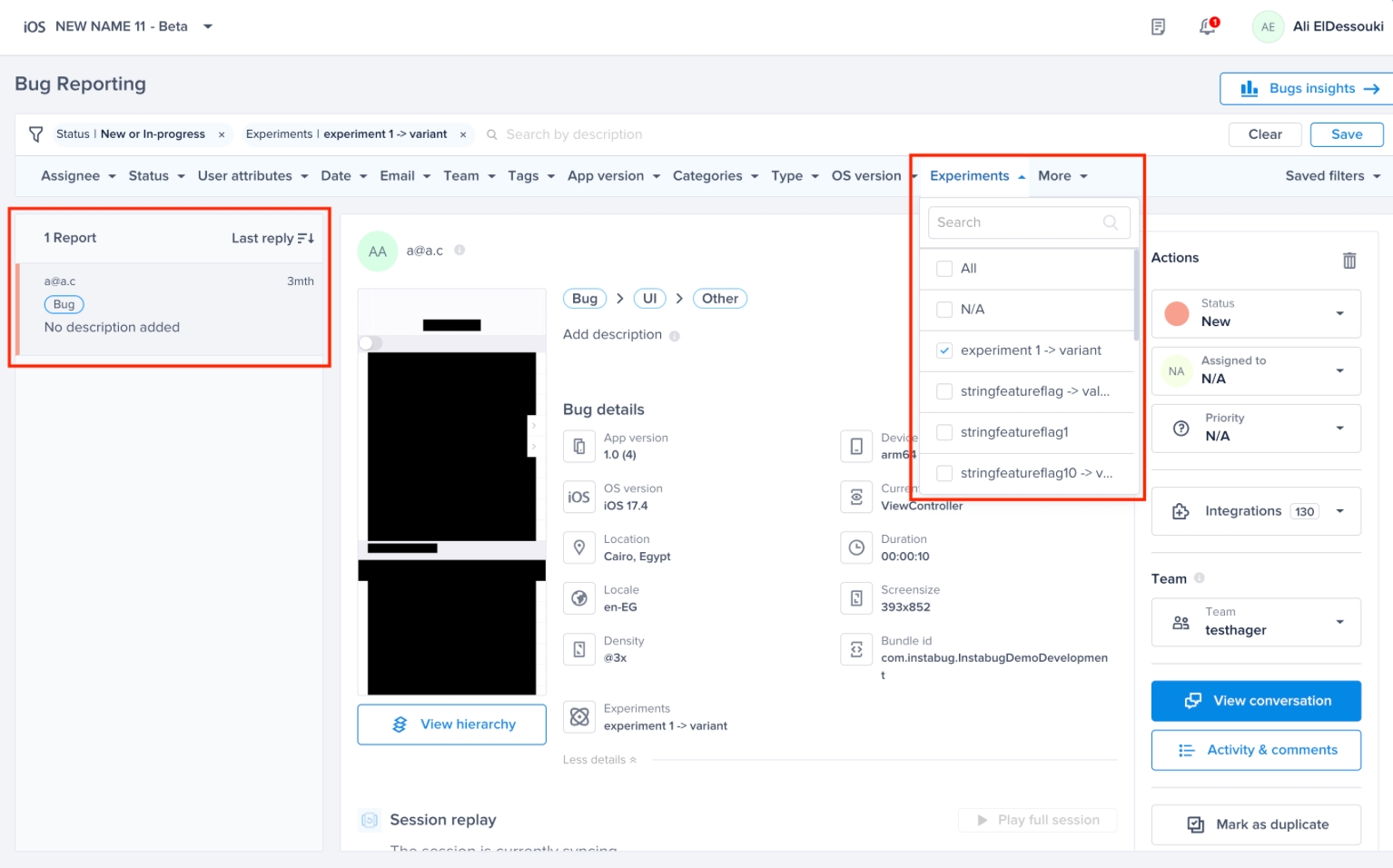Click the View conversation button
The image size is (1393, 868).
1256,701
